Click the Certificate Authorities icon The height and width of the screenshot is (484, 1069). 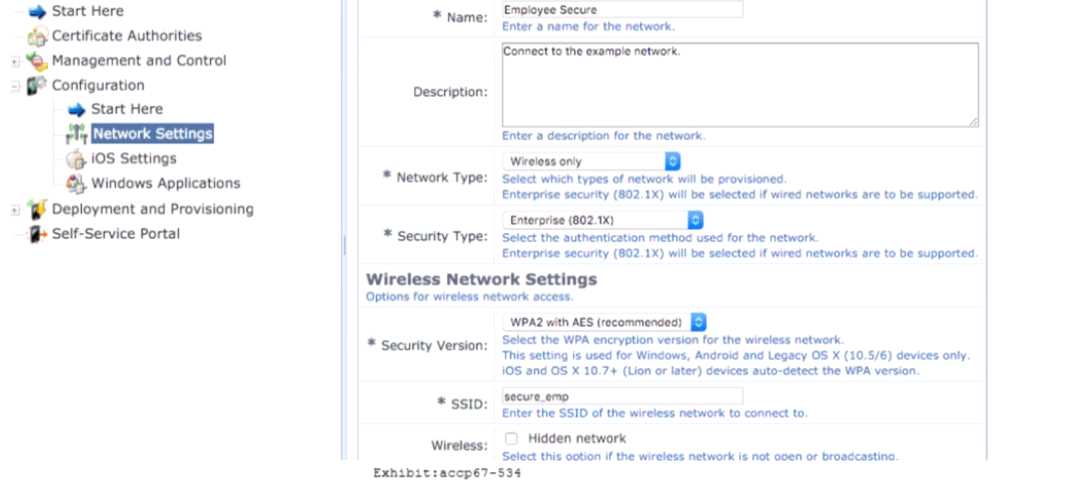(x=37, y=36)
